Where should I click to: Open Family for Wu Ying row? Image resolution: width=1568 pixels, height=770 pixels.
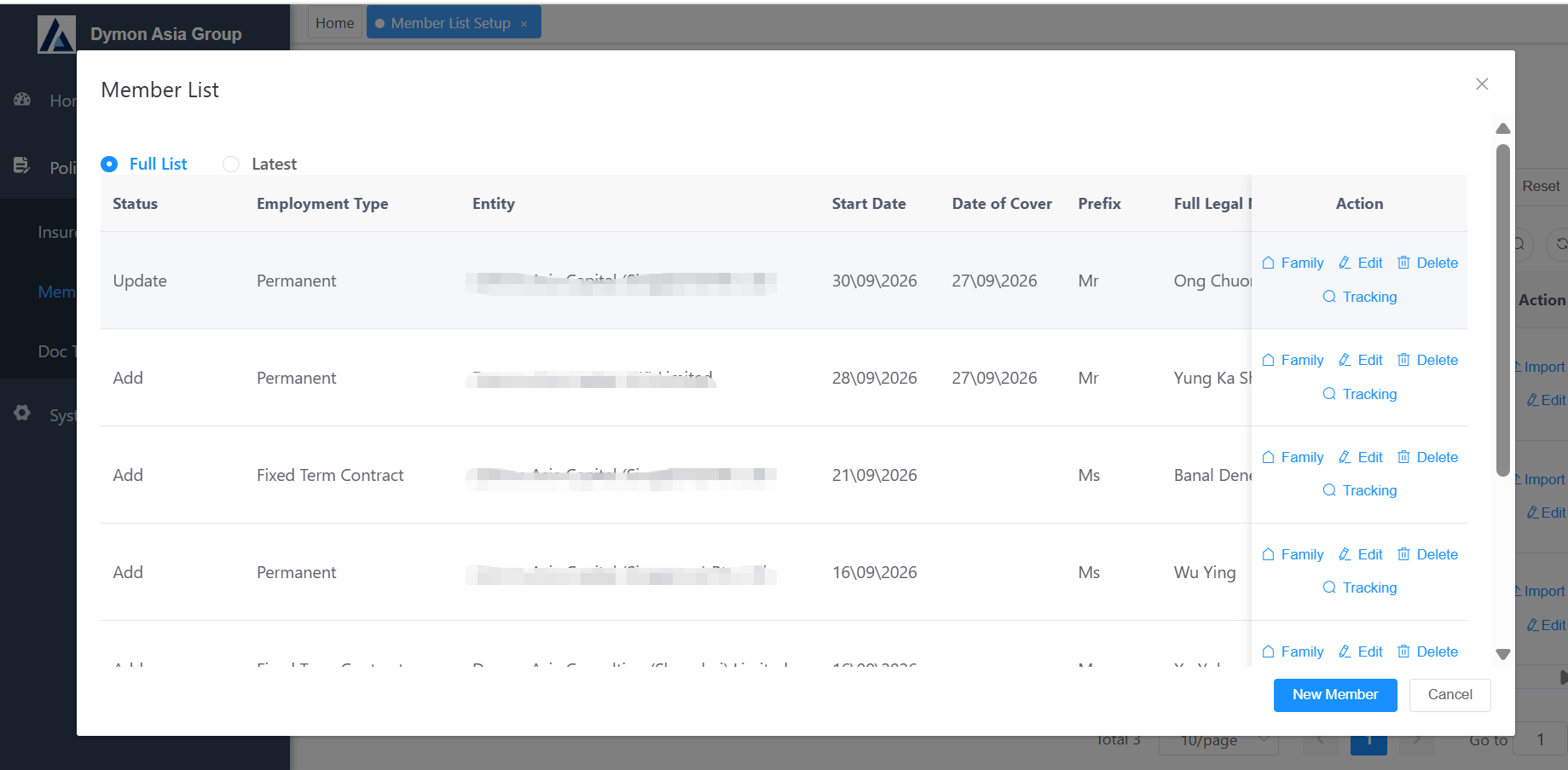tap(1293, 554)
